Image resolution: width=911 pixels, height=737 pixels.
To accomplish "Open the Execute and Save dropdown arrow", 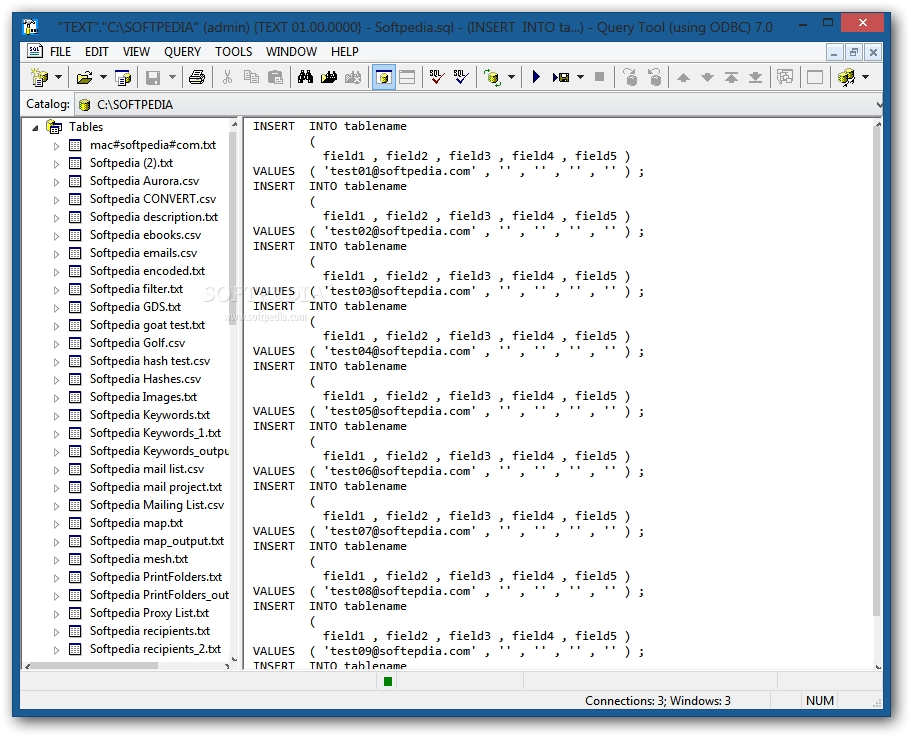I will (x=580, y=77).
